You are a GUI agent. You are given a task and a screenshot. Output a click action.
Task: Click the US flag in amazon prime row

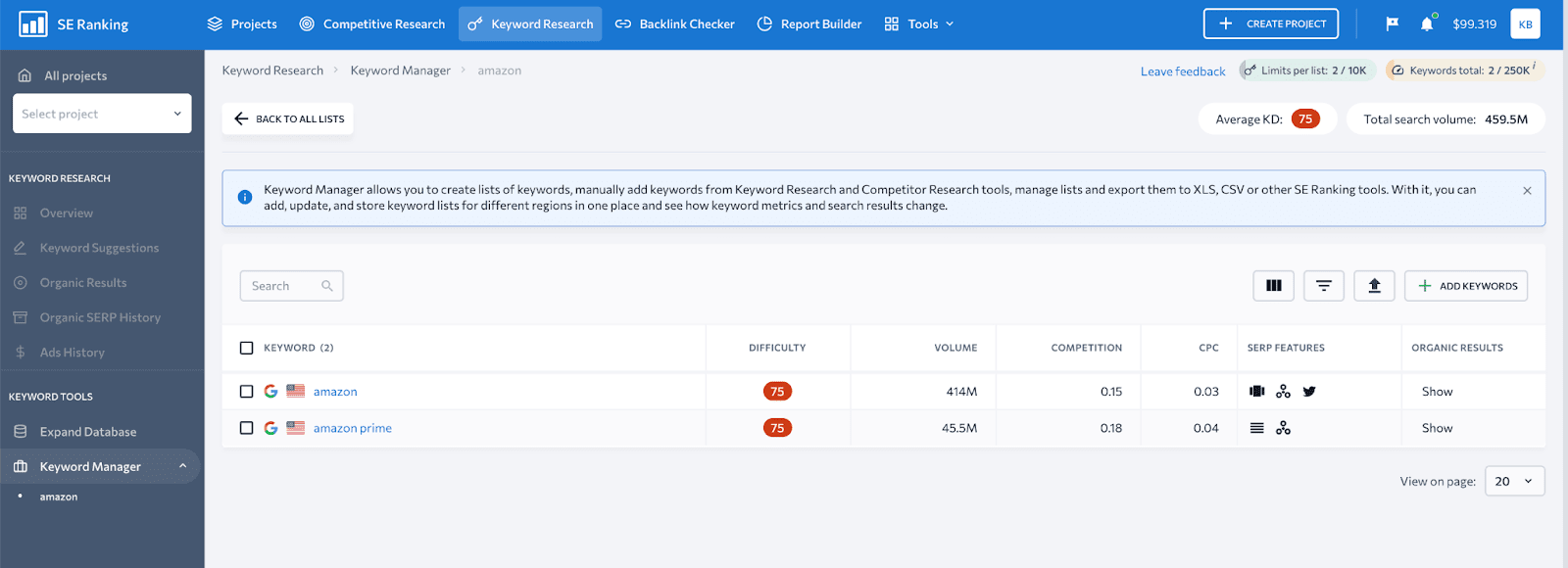(x=295, y=428)
